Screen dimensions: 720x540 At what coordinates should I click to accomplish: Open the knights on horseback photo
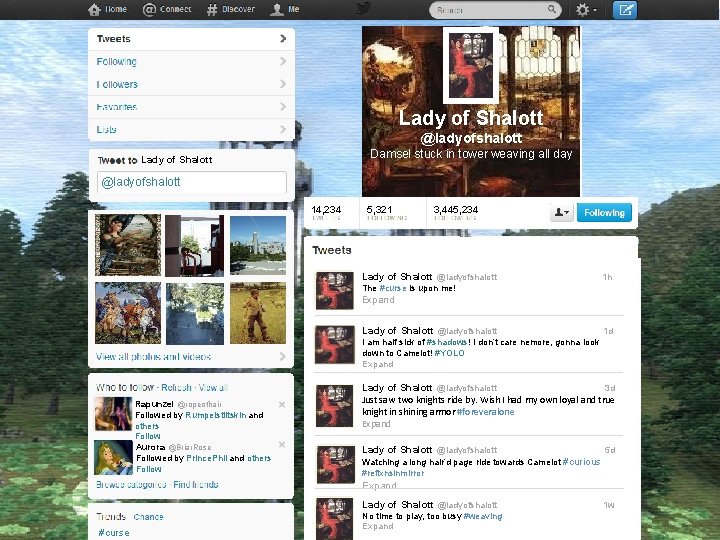128,313
